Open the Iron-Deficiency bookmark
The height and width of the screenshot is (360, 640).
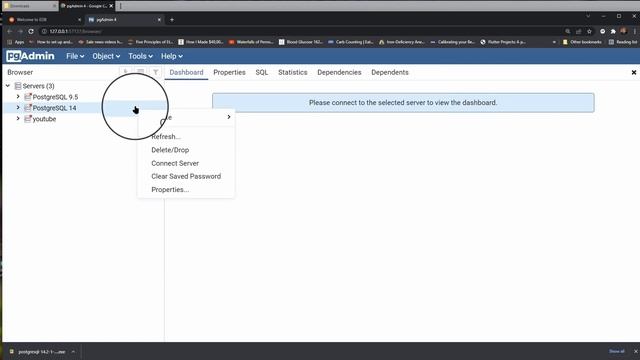tap(402, 42)
